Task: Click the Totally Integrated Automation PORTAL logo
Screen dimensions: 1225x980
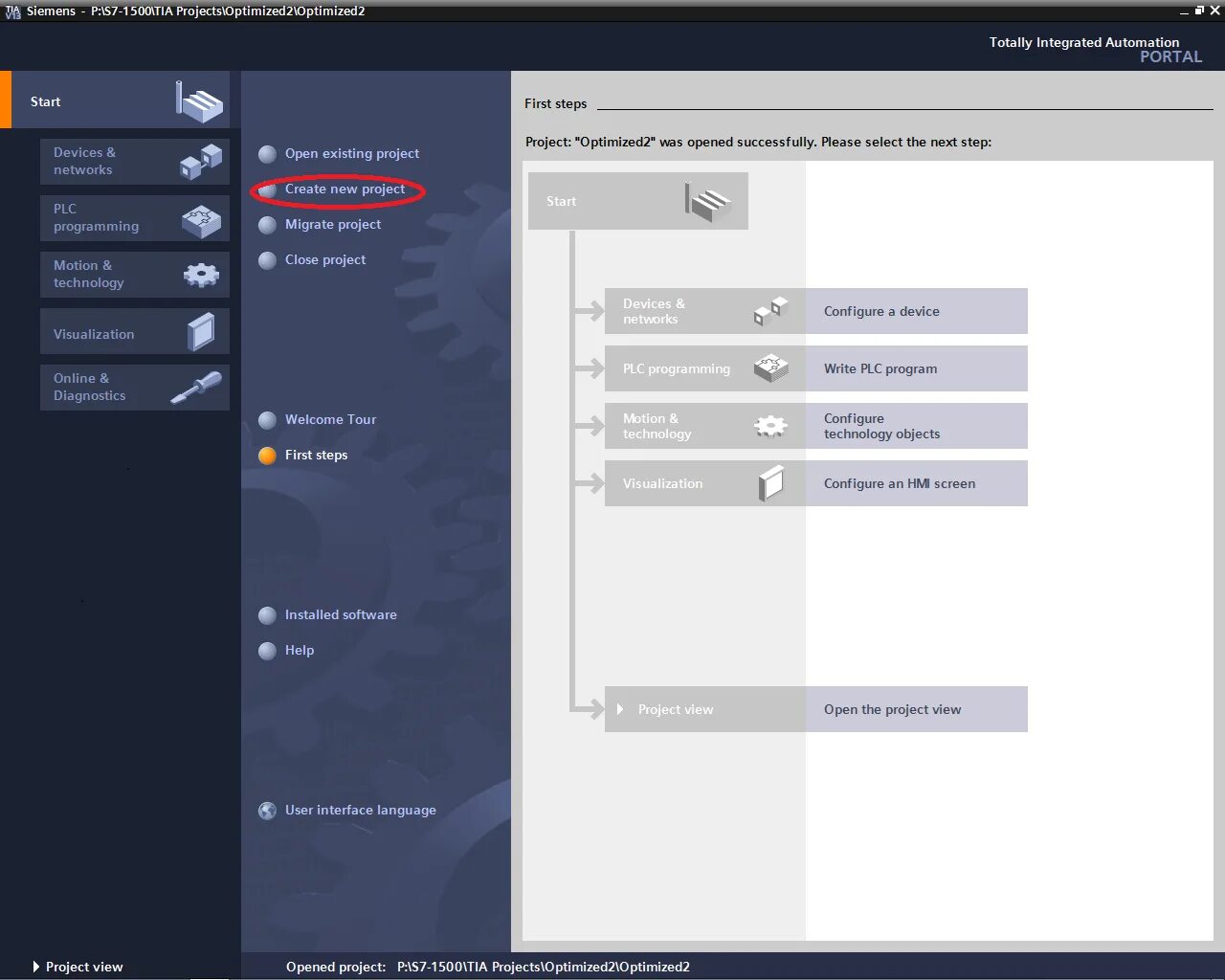Action: point(1095,49)
